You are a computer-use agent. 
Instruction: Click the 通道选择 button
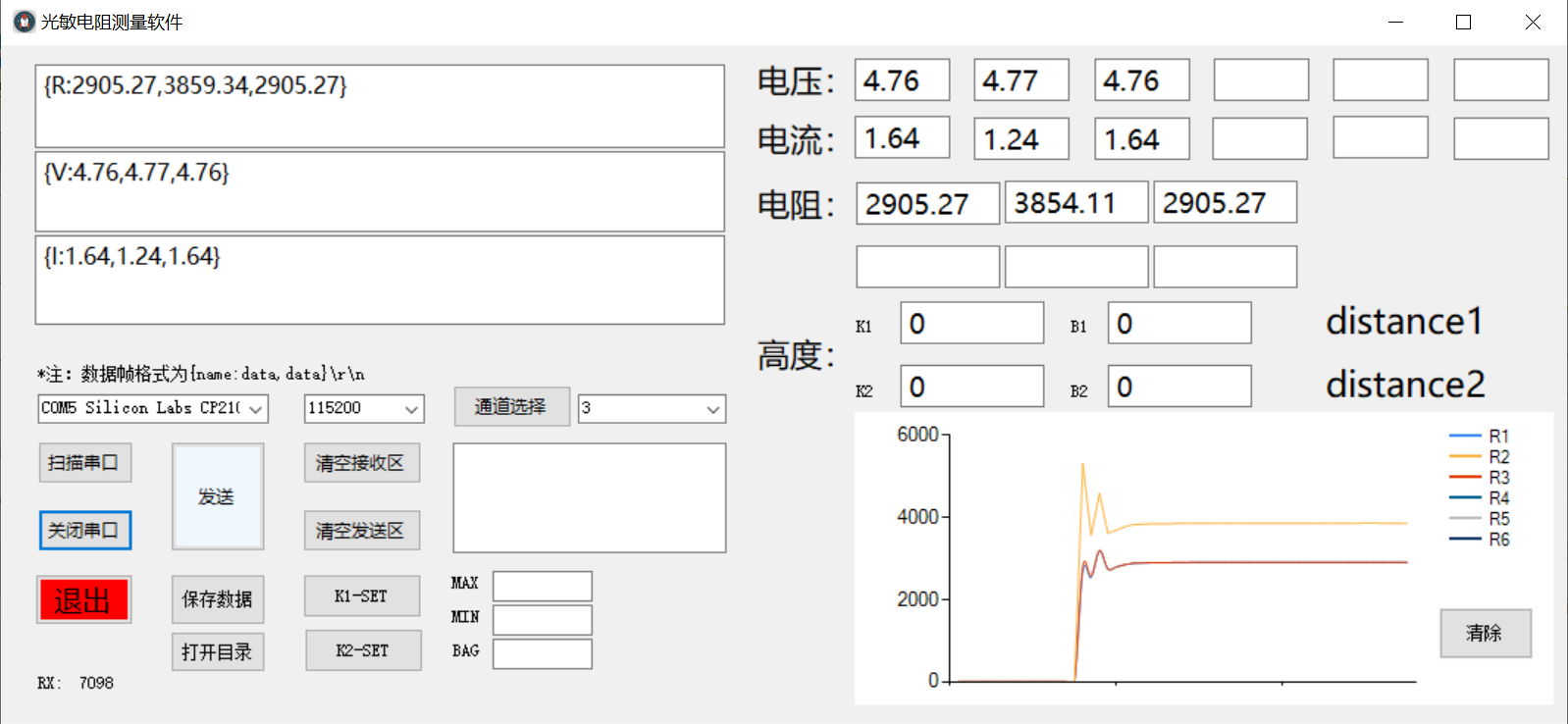(x=511, y=406)
